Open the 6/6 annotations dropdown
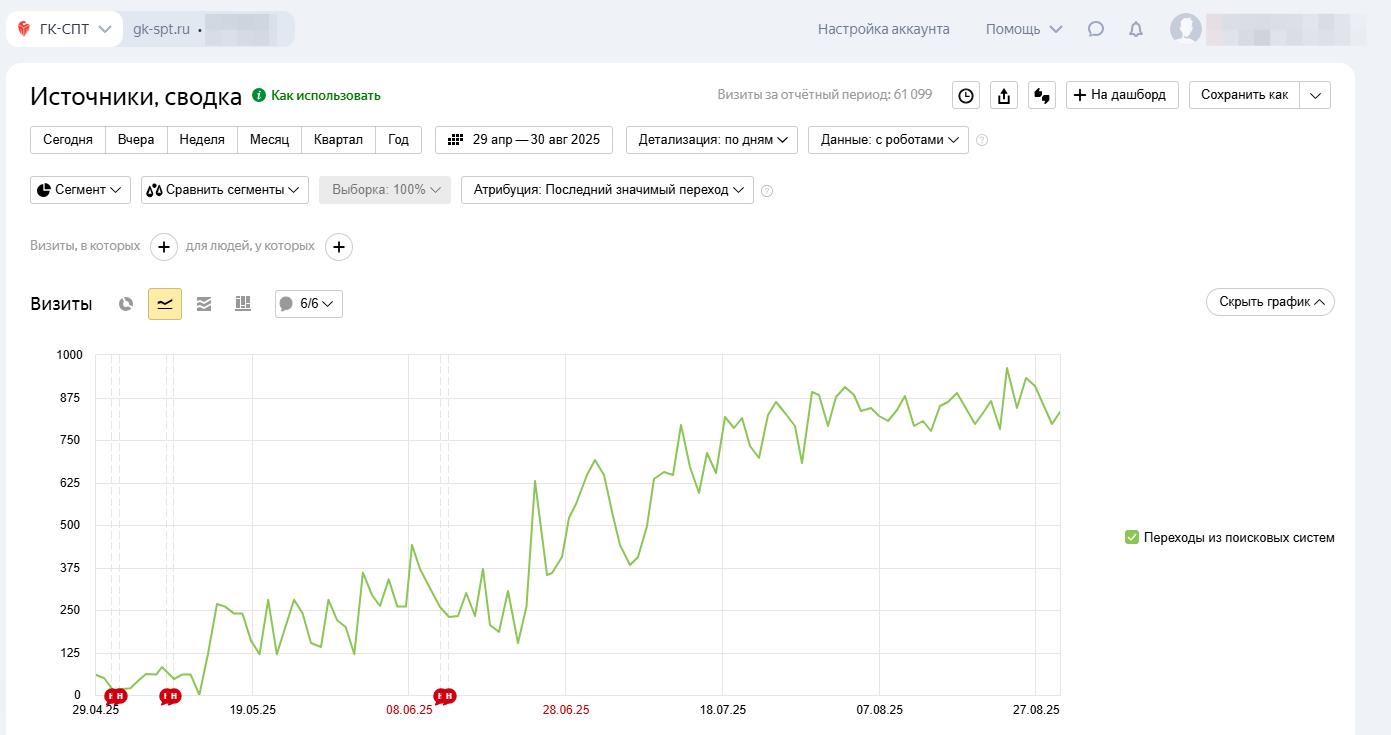The width and height of the screenshot is (1391, 735). coord(309,304)
